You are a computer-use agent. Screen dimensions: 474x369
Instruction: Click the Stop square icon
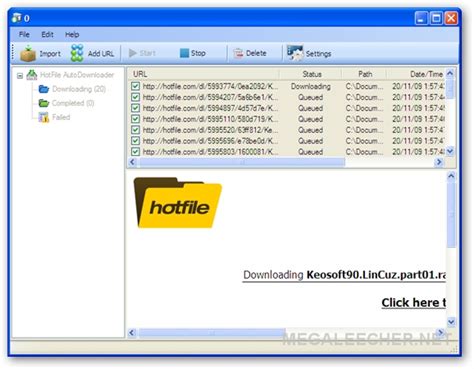[x=184, y=53]
